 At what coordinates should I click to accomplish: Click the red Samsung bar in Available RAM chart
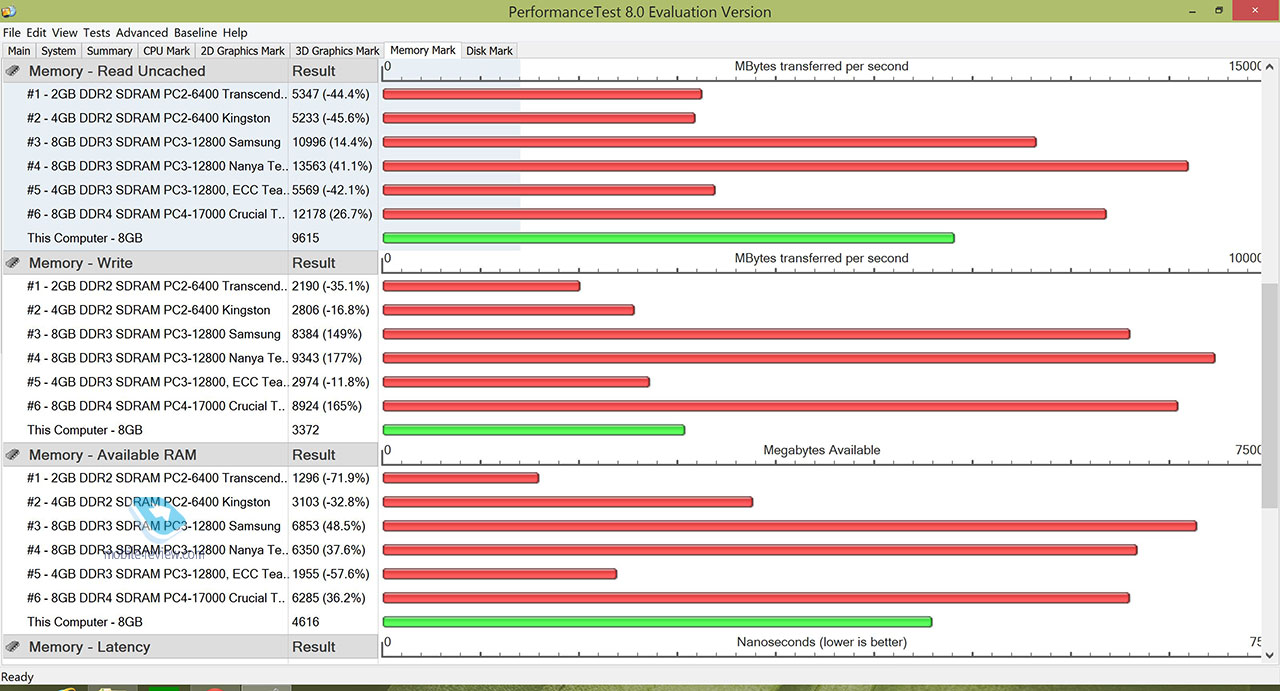coord(790,526)
